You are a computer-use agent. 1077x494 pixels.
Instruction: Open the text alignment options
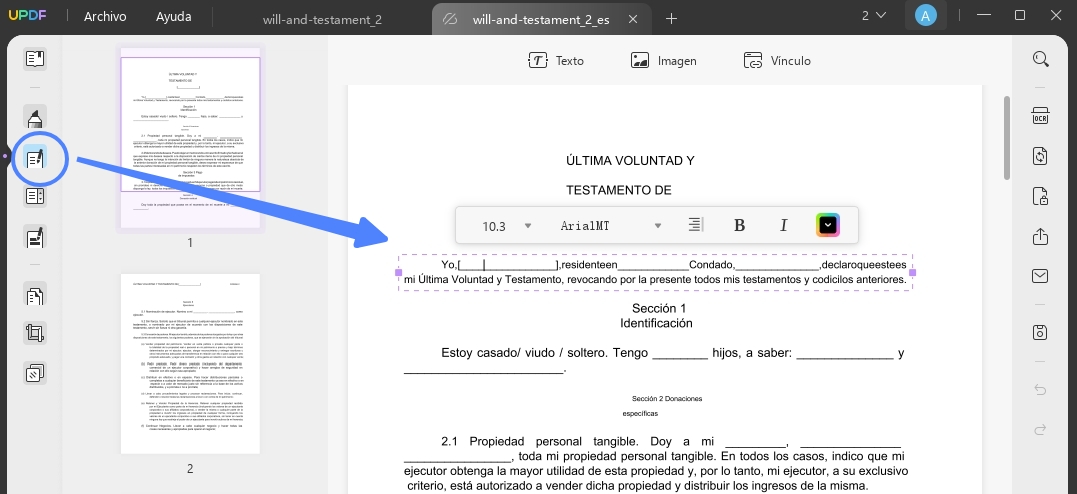696,225
